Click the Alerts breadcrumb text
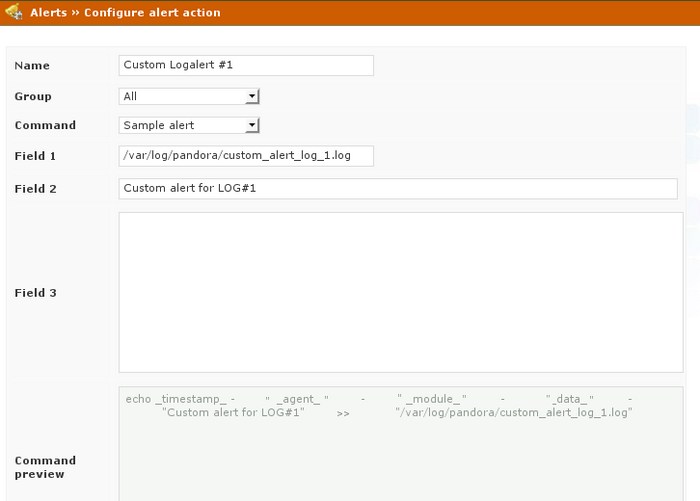 (48, 13)
